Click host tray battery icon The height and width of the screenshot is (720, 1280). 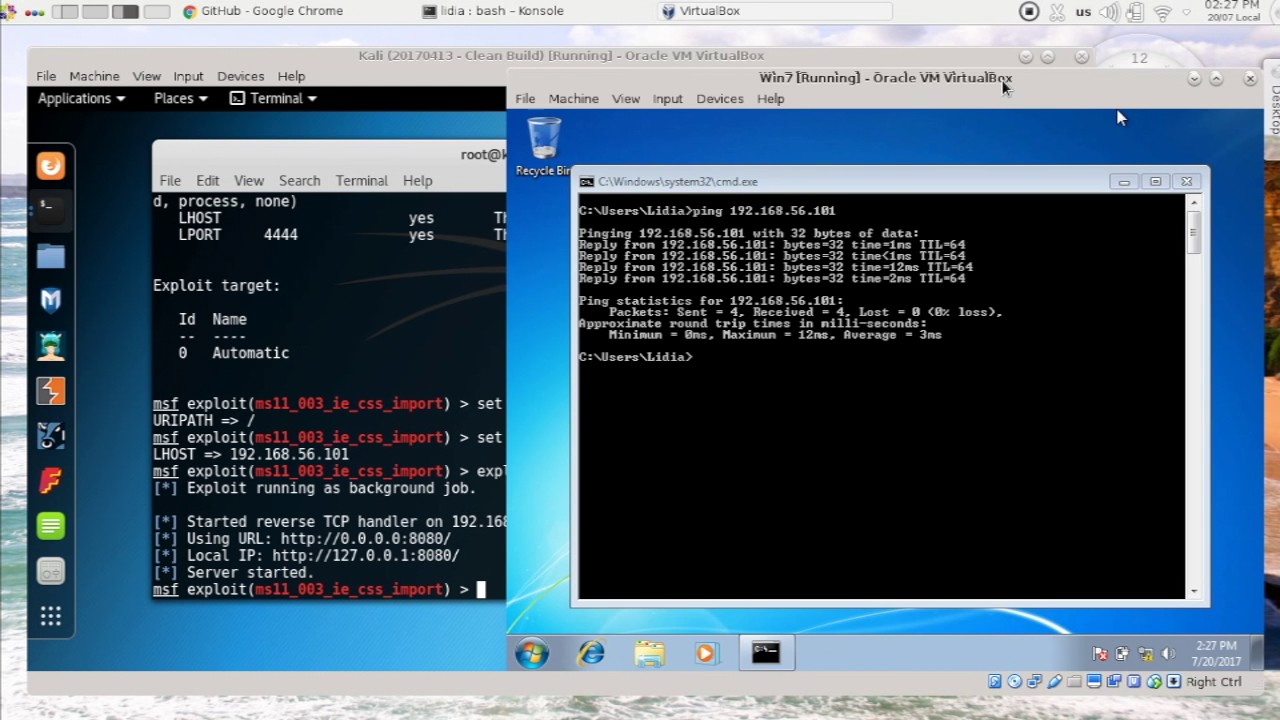pos(1135,12)
